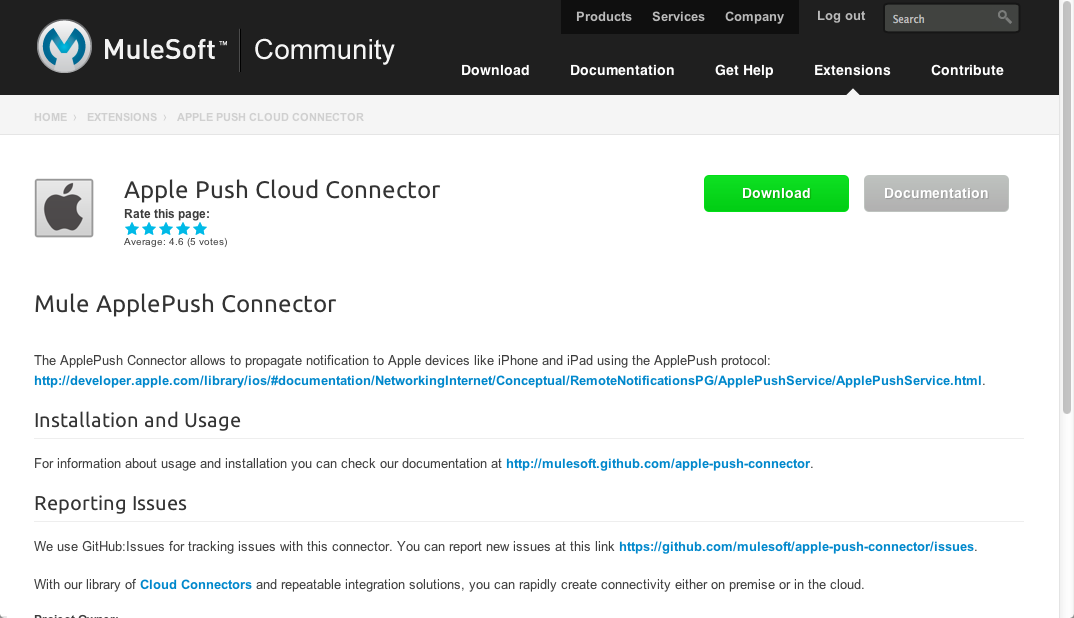
Task: Rate the page five stars
Action: 200,229
